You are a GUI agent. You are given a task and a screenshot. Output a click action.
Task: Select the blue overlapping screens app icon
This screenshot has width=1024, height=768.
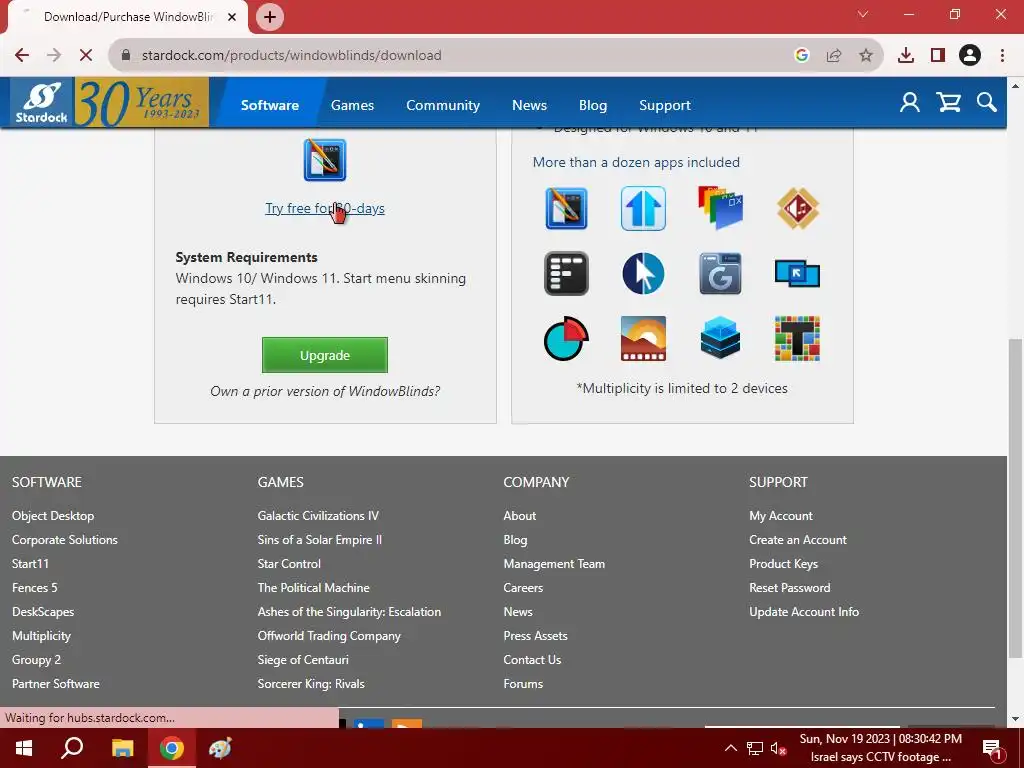pos(797,274)
